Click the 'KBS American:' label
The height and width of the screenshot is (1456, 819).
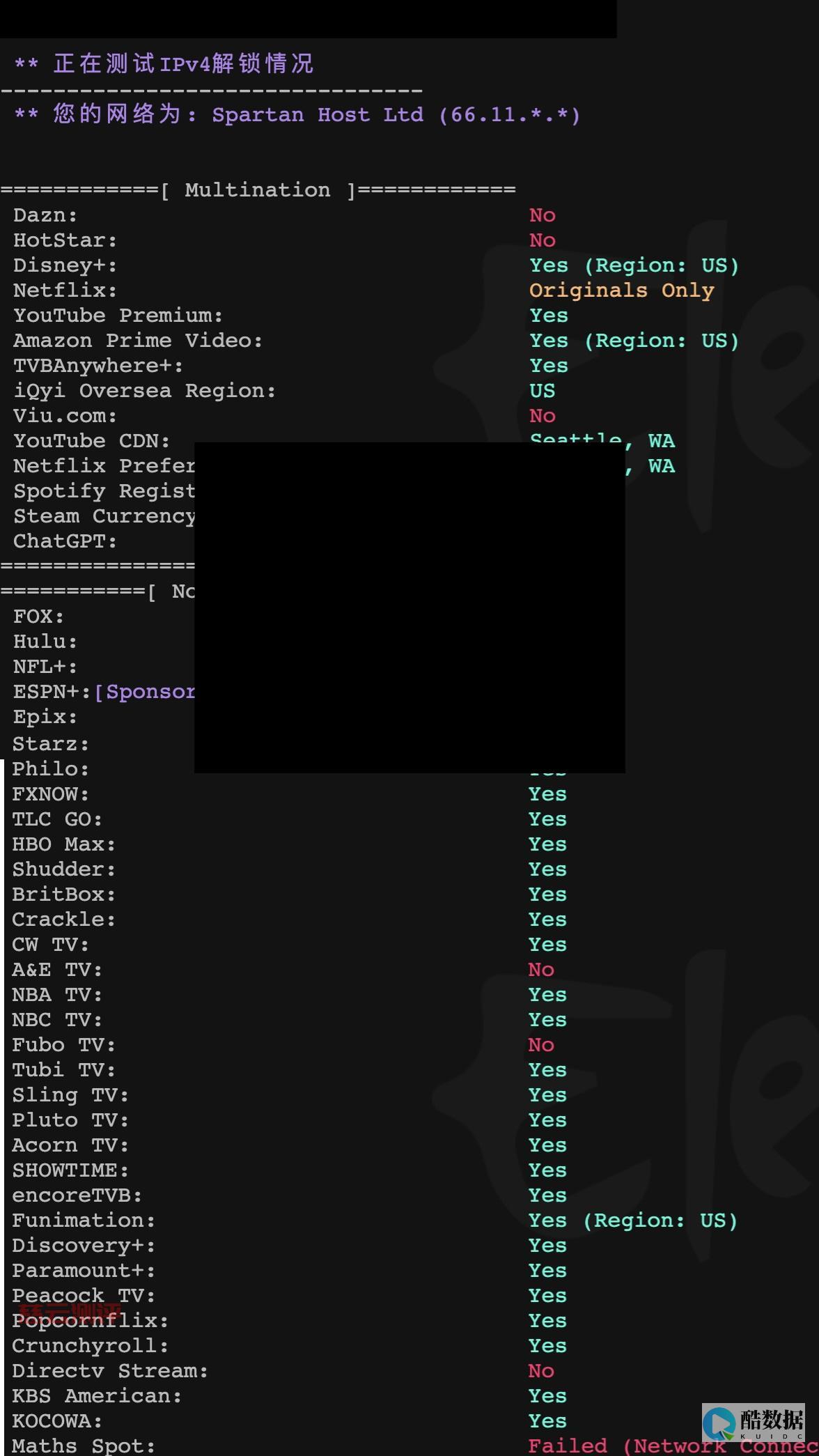tap(97, 1396)
